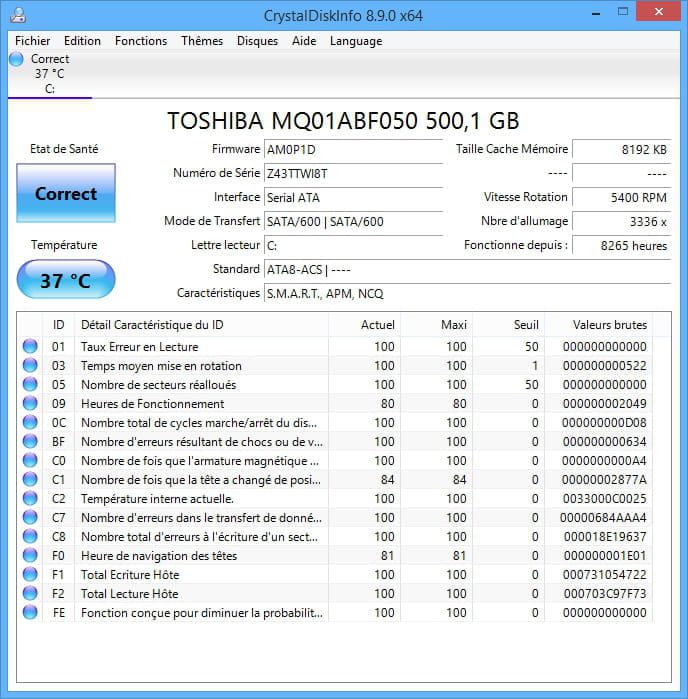Select the Total Ecriture Hôte row
This screenshot has width=688, height=699.
click(x=335, y=575)
